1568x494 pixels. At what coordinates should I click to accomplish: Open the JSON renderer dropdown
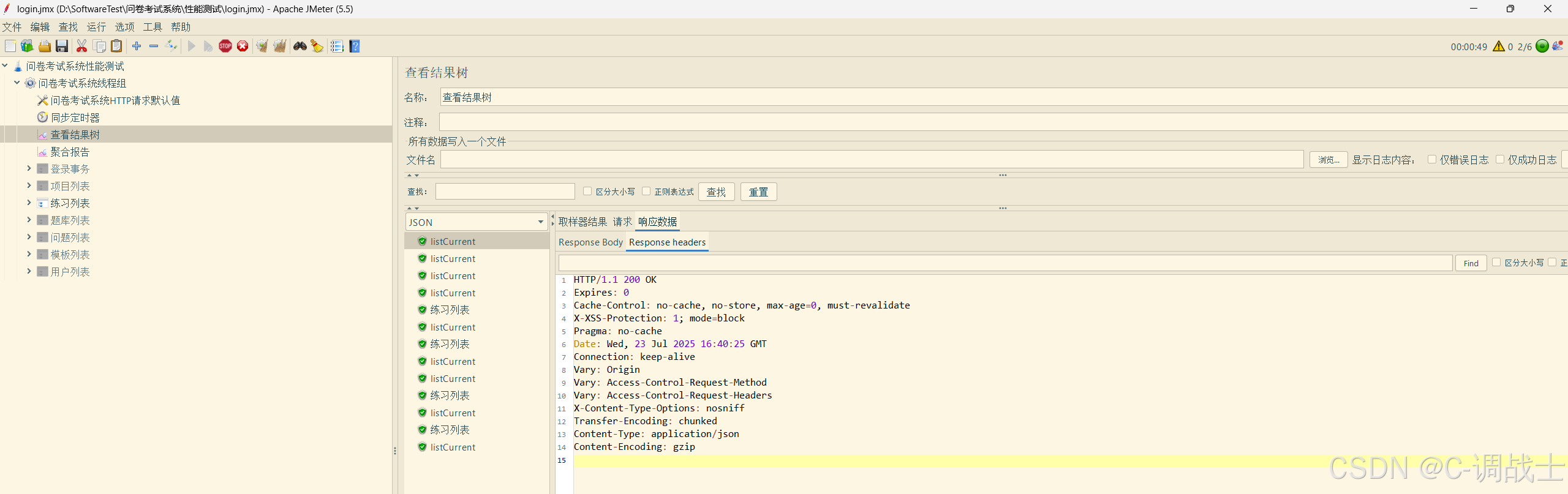pyautogui.click(x=476, y=222)
